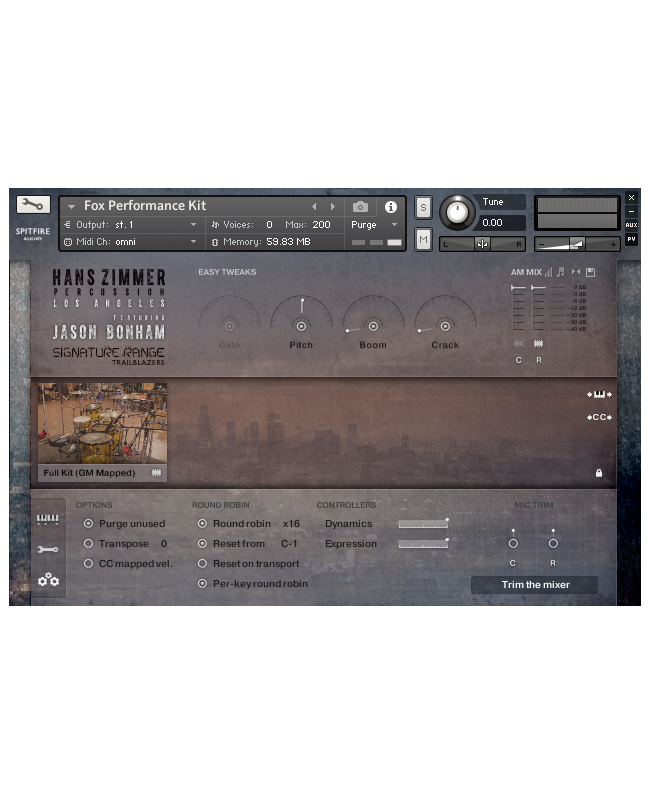Click the AM MIX label
Image resolution: width=650 pixels, height=794 pixels.
[526, 272]
